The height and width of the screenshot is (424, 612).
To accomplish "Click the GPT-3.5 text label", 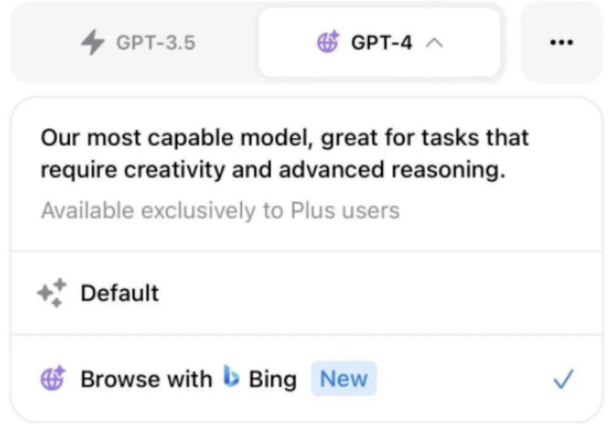I will pyautogui.click(x=155, y=43).
